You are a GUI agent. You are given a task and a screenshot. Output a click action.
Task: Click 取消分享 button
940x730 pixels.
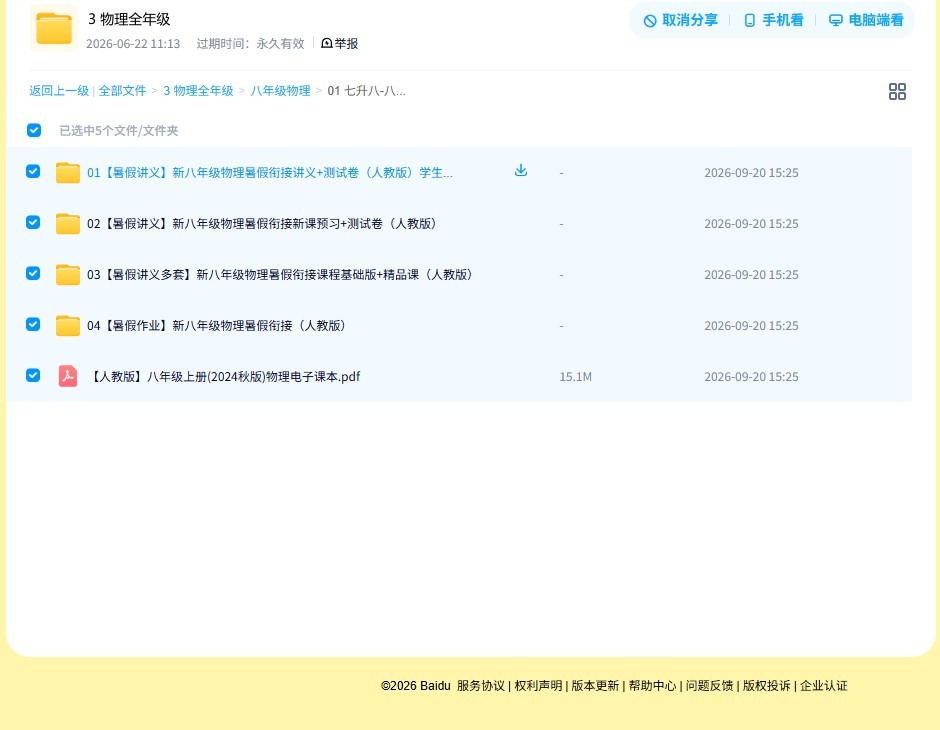[680, 20]
